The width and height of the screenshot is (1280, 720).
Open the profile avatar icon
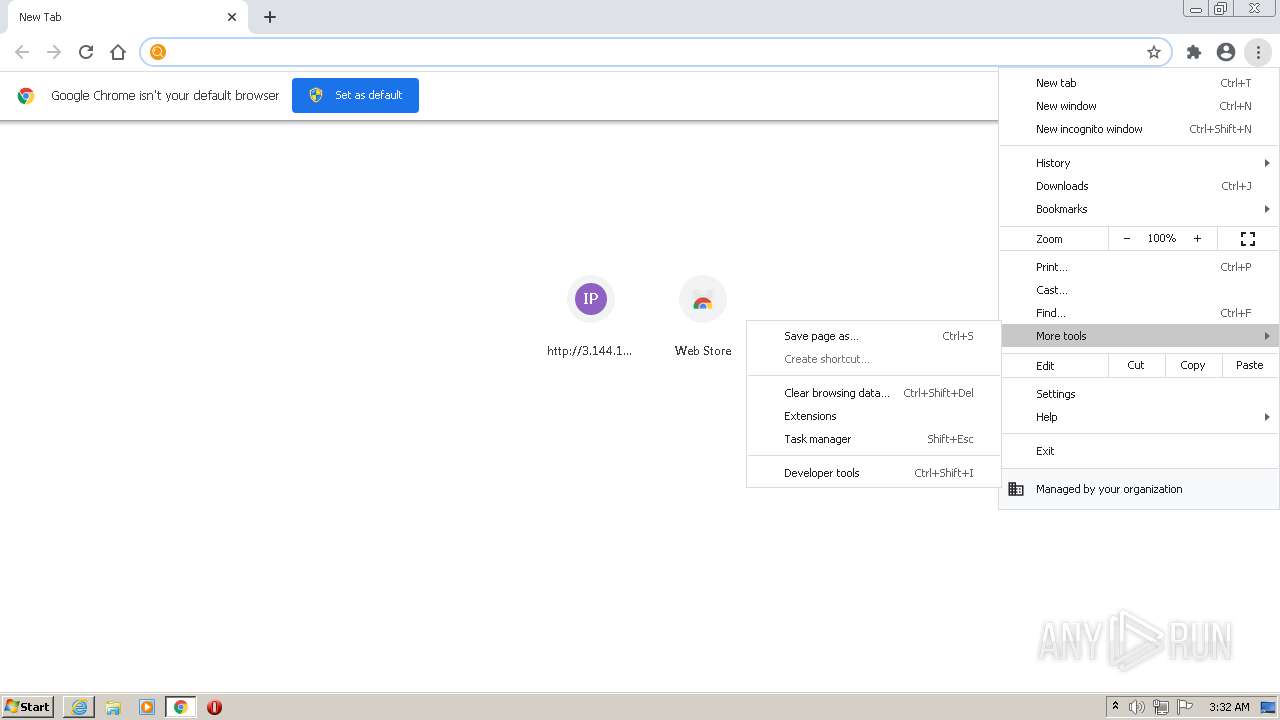pyautogui.click(x=1226, y=52)
